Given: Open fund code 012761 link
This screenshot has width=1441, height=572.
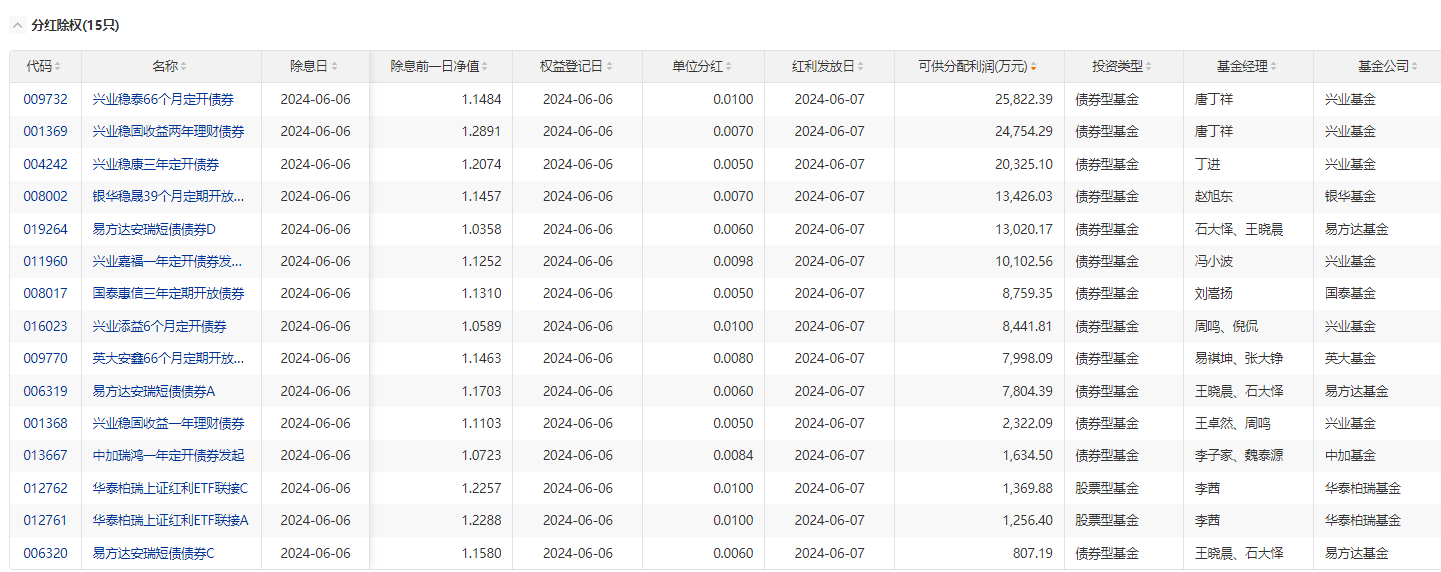Looking at the screenshot, I should 45,520.
